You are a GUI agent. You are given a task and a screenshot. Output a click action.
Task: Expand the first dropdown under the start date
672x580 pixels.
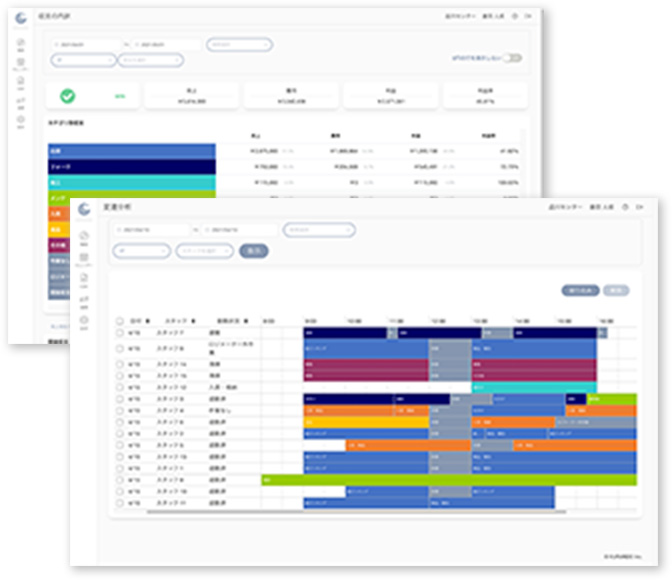(142, 251)
